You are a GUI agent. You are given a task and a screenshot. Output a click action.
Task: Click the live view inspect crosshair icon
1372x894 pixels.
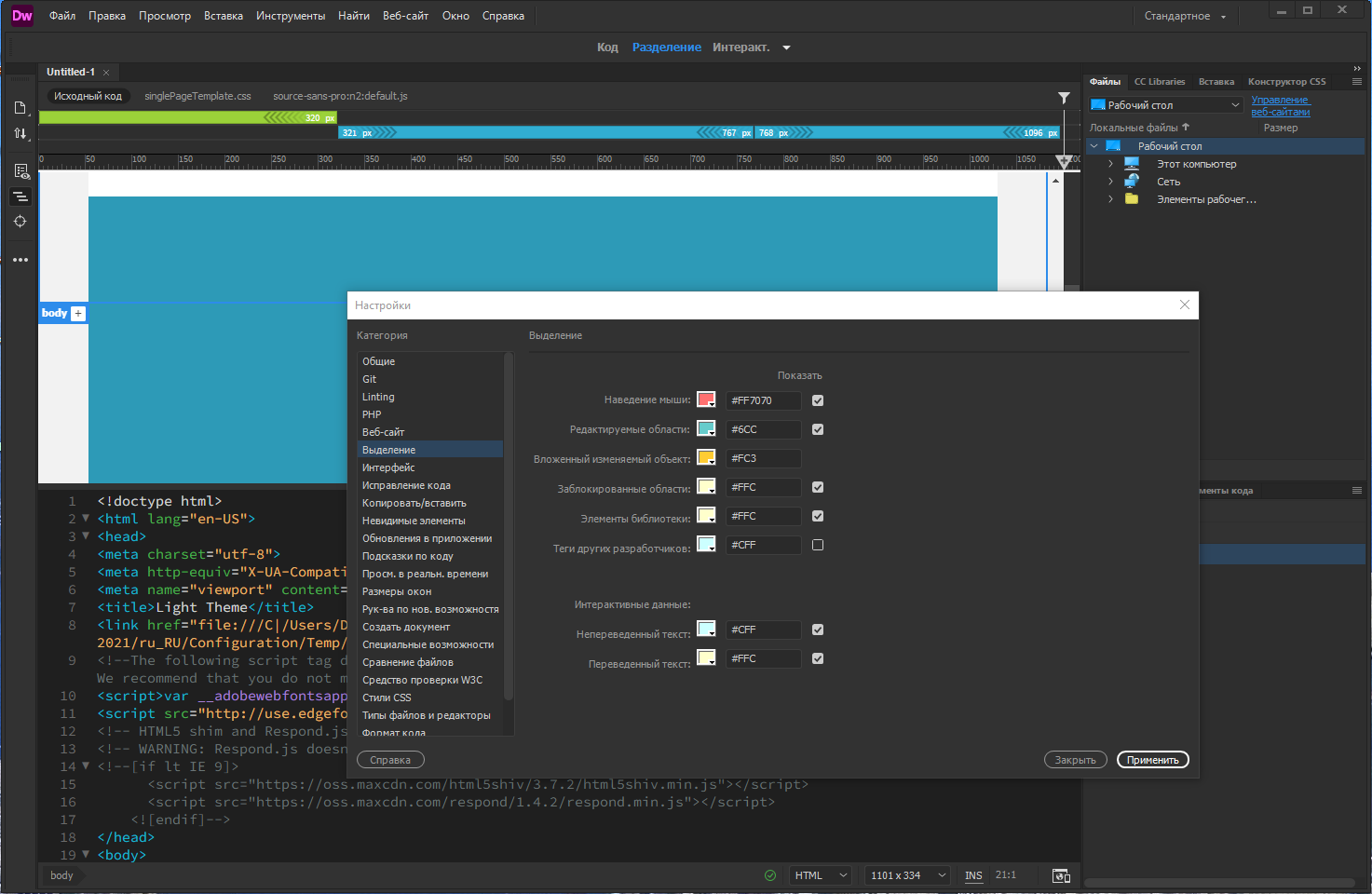pyautogui.click(x=20, y=222)
